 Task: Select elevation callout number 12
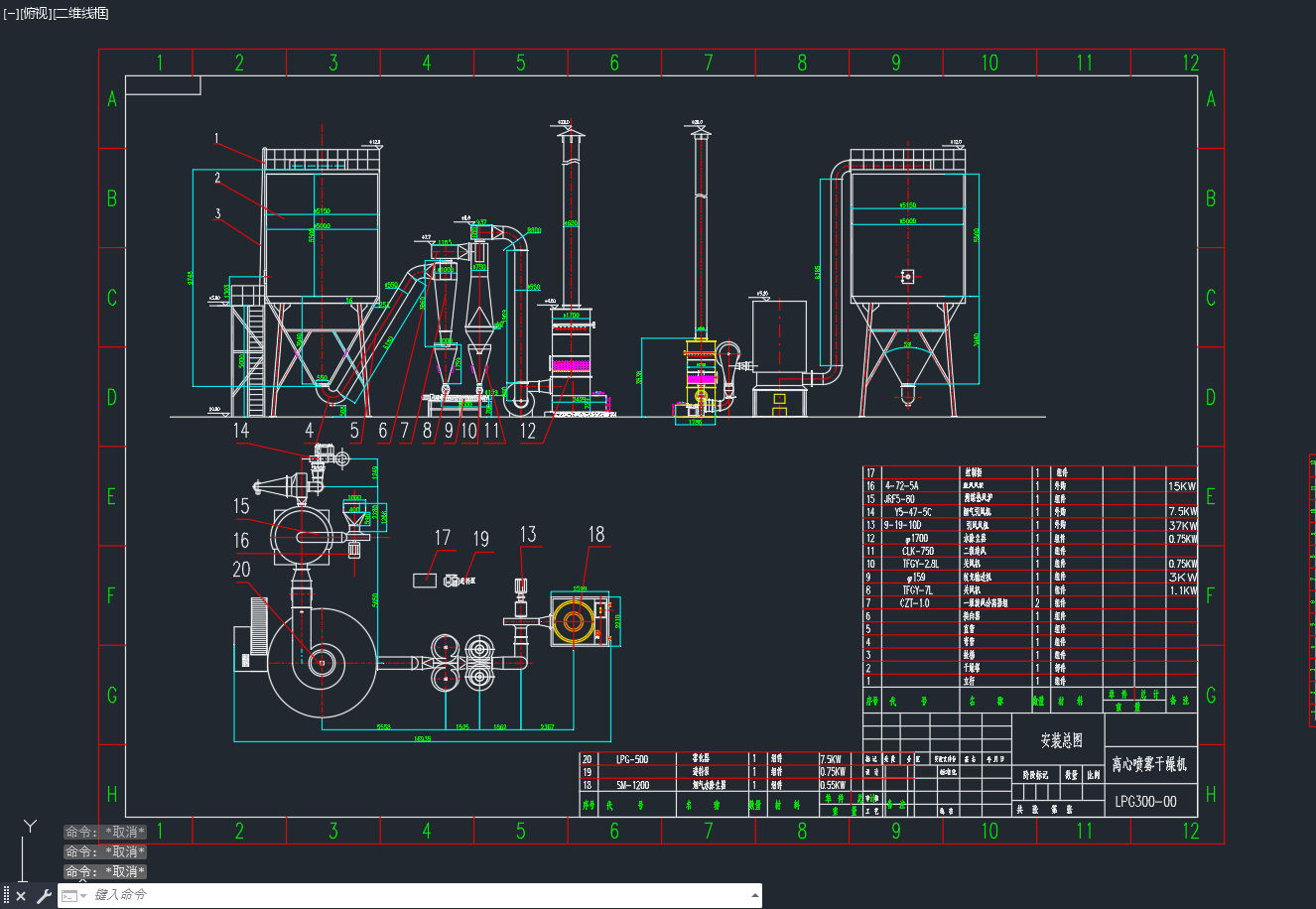528,431
